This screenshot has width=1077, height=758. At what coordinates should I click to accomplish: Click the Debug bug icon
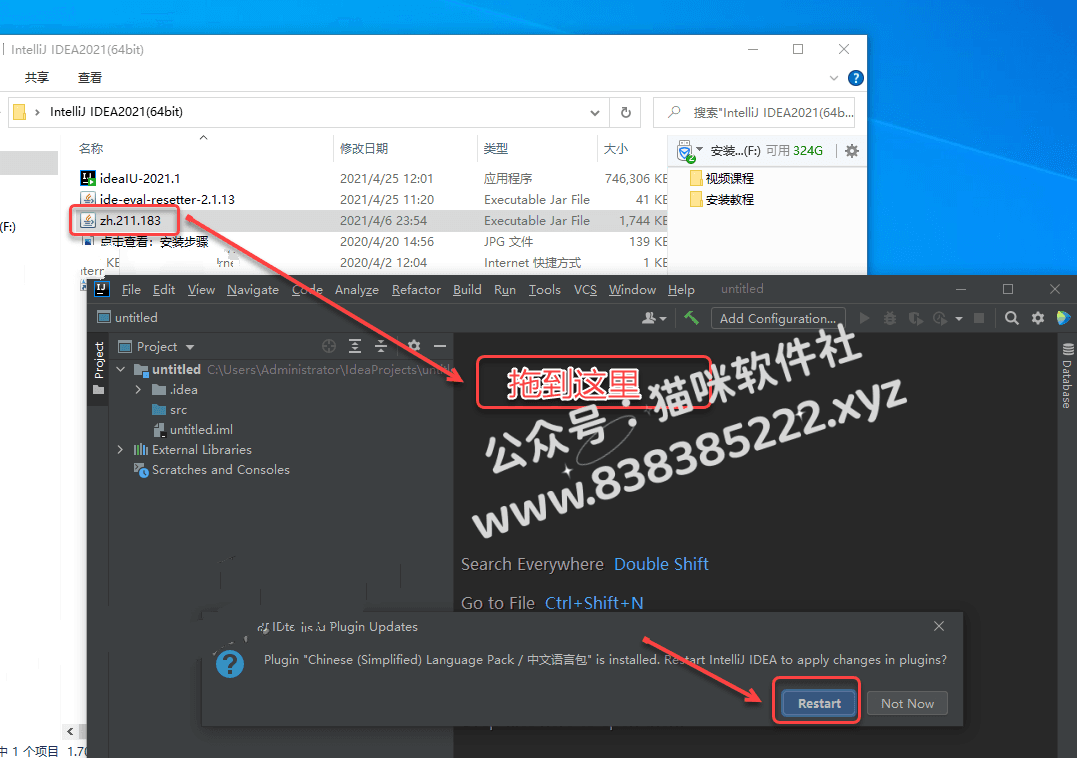[x=889, y=318]
